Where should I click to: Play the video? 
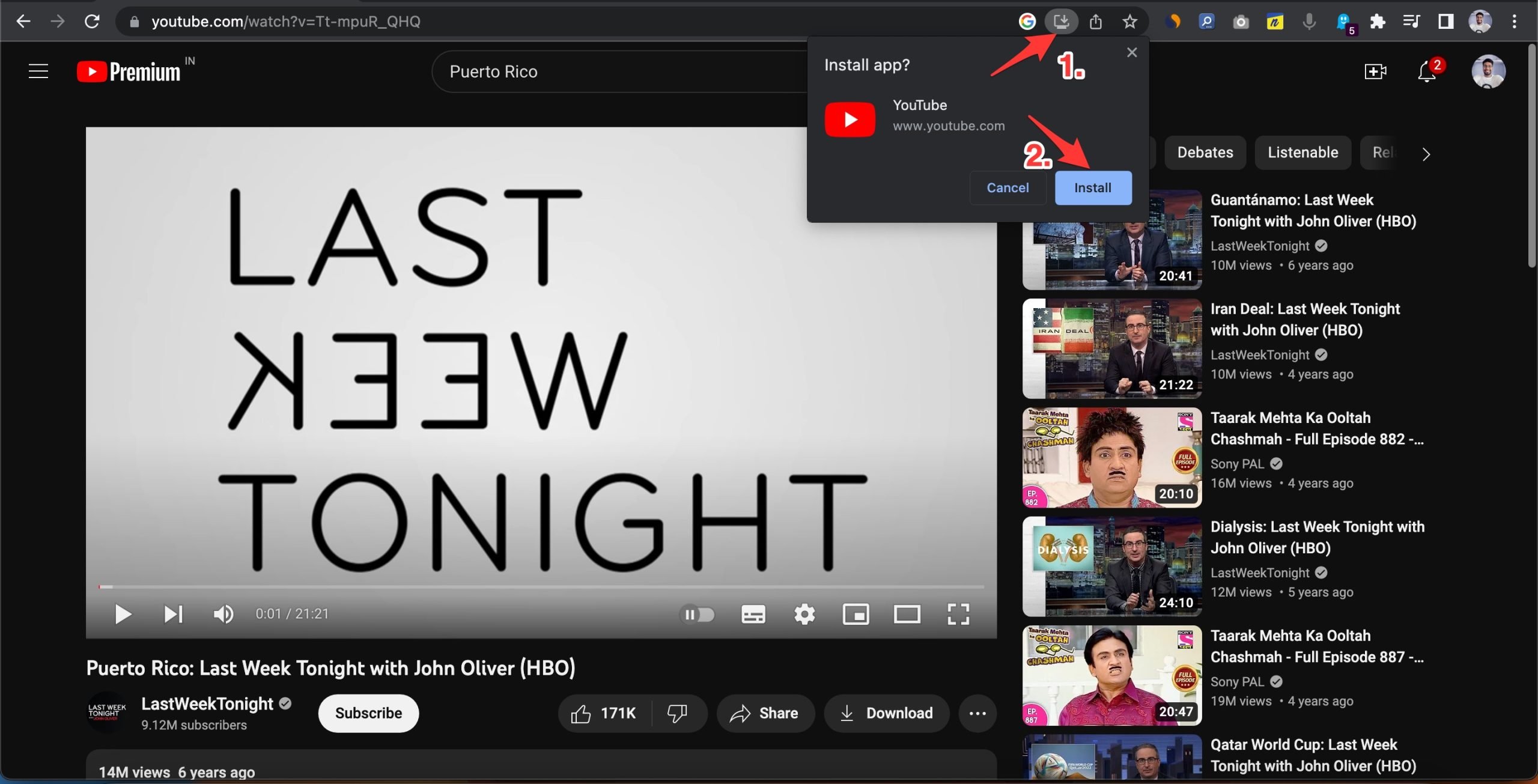tap(123, 614)
